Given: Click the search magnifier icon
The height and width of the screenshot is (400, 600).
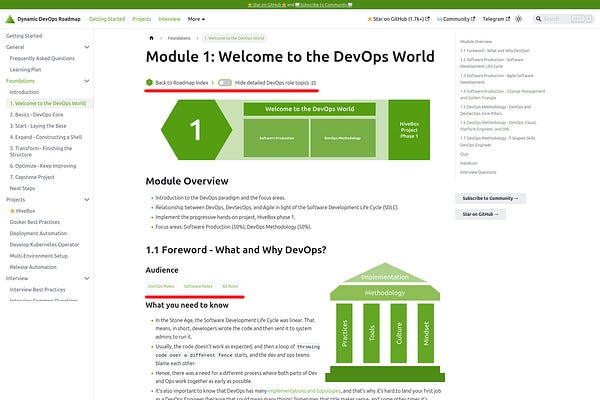Looking at the screenshot, I should (538, 19).
